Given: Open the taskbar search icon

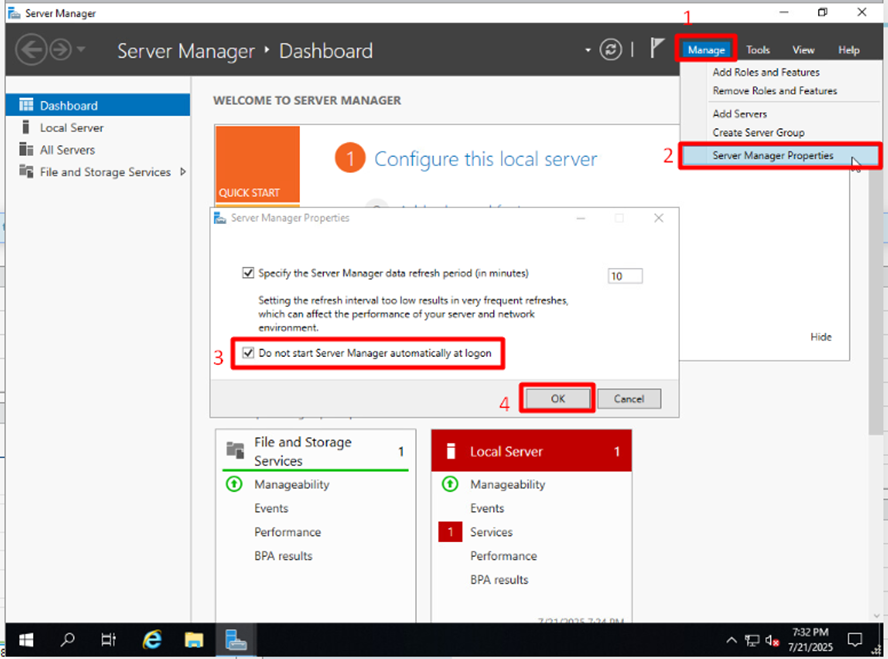Looking at the screenshot, I should coord(67,639).
